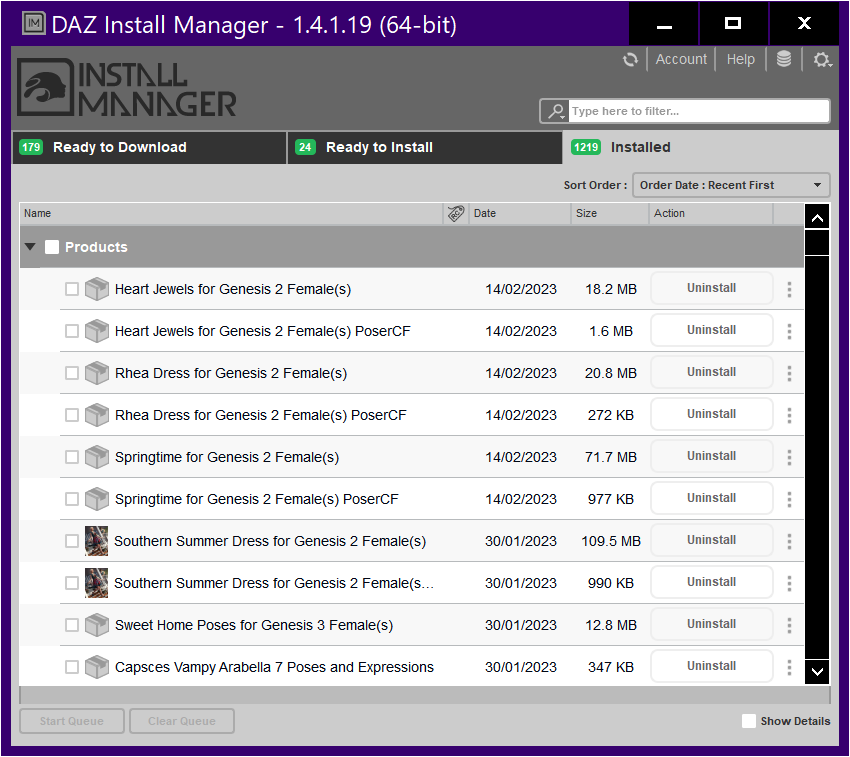
Task: Open the settings gear icon
Action: click(822, 60)
